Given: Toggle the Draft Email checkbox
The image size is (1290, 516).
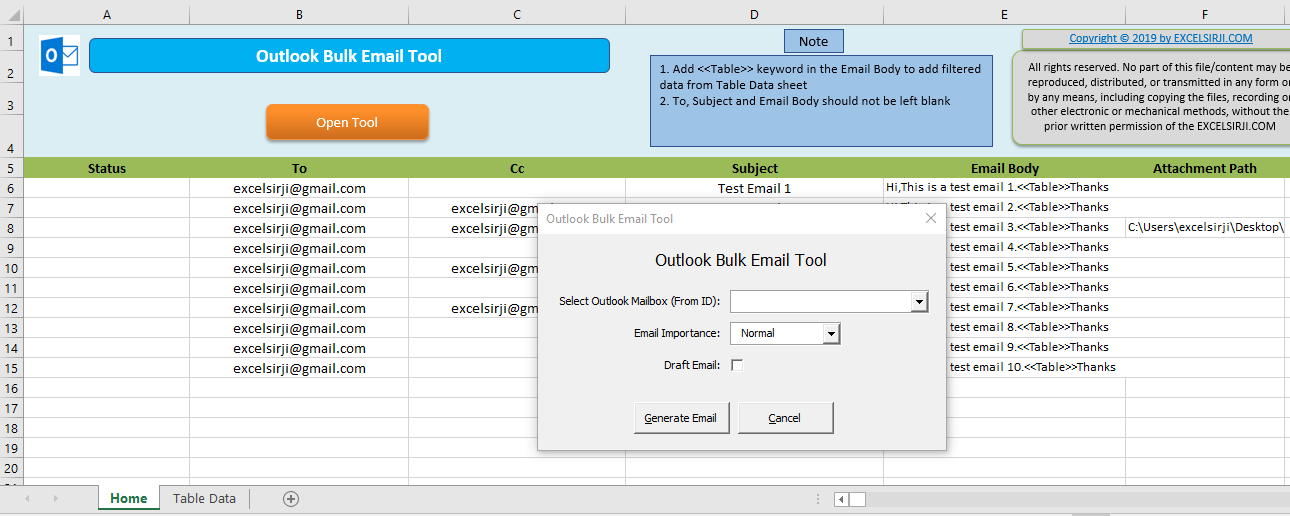Looking at the screenshot, I should point(737,365).
